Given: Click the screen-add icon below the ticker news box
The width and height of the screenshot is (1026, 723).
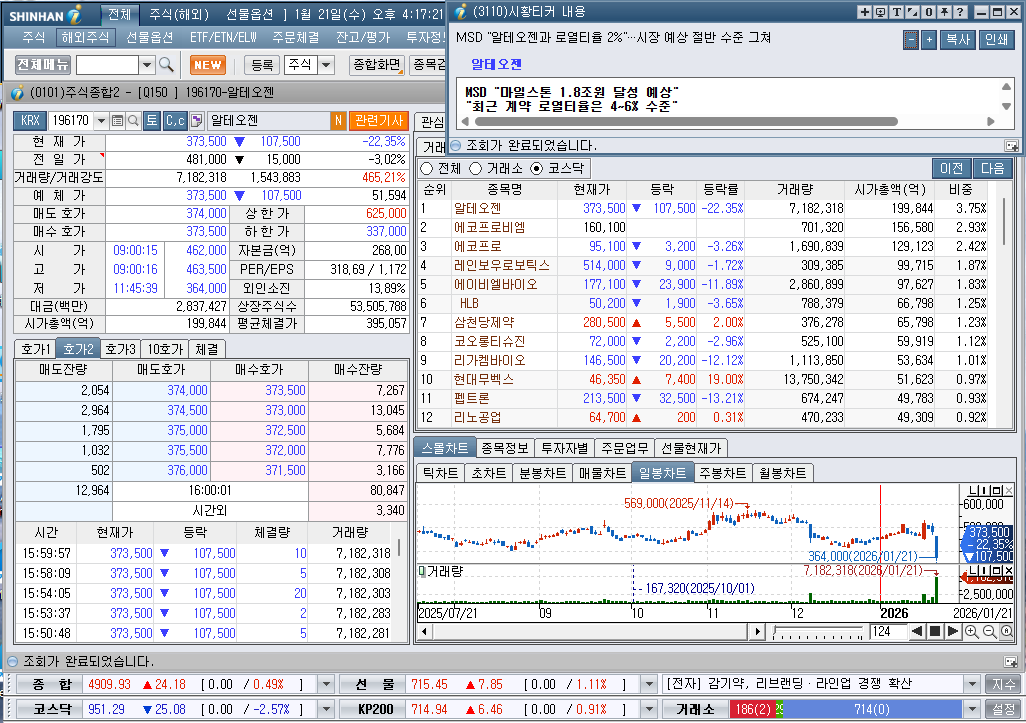Looking at the screenshot, I should [x=1012, y=145].
